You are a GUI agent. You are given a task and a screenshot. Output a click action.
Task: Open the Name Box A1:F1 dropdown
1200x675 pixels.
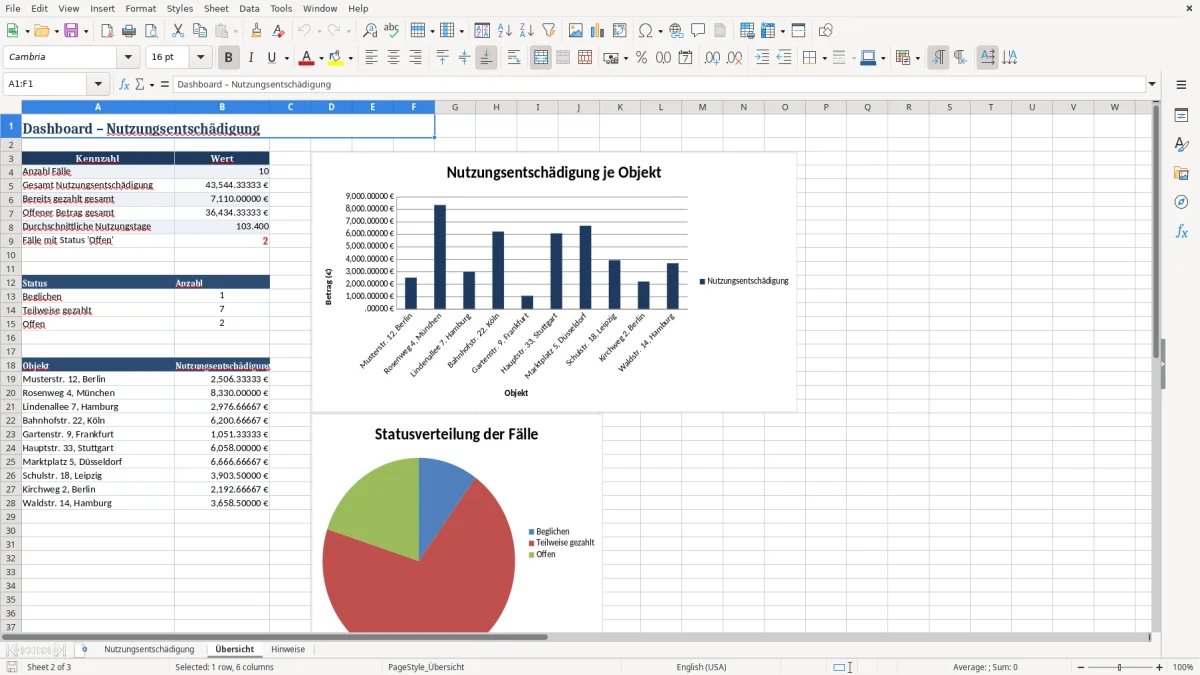[98, 84]
